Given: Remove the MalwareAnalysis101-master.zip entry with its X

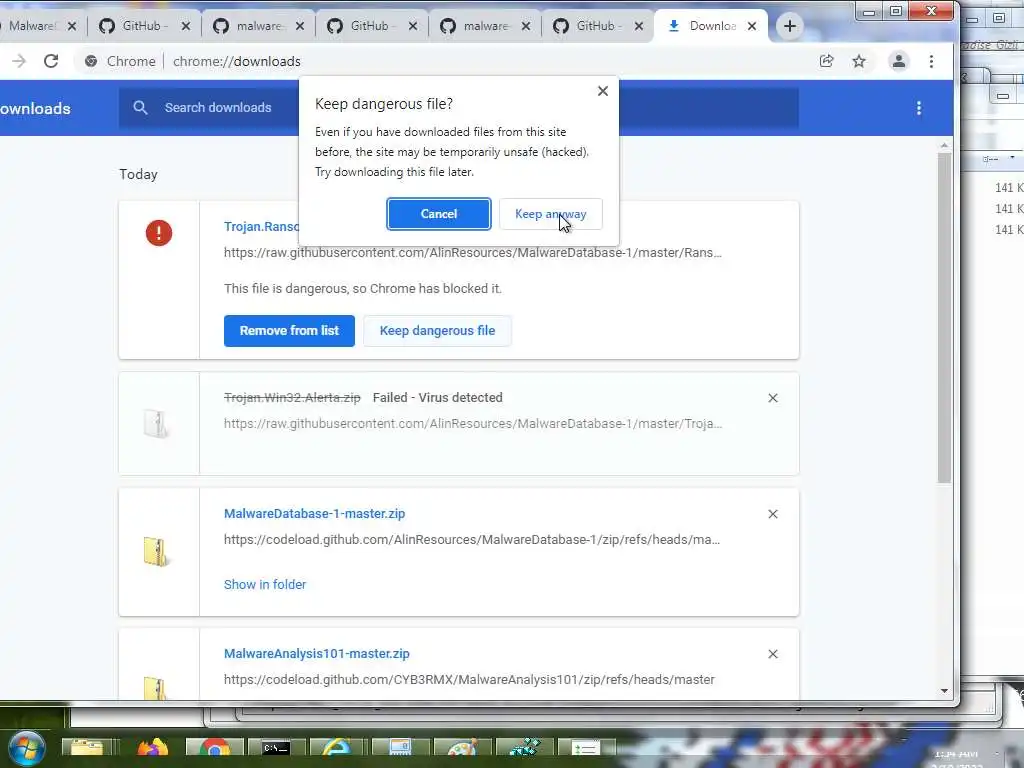Looking at the screenshot, I should (x=773, y=654).
